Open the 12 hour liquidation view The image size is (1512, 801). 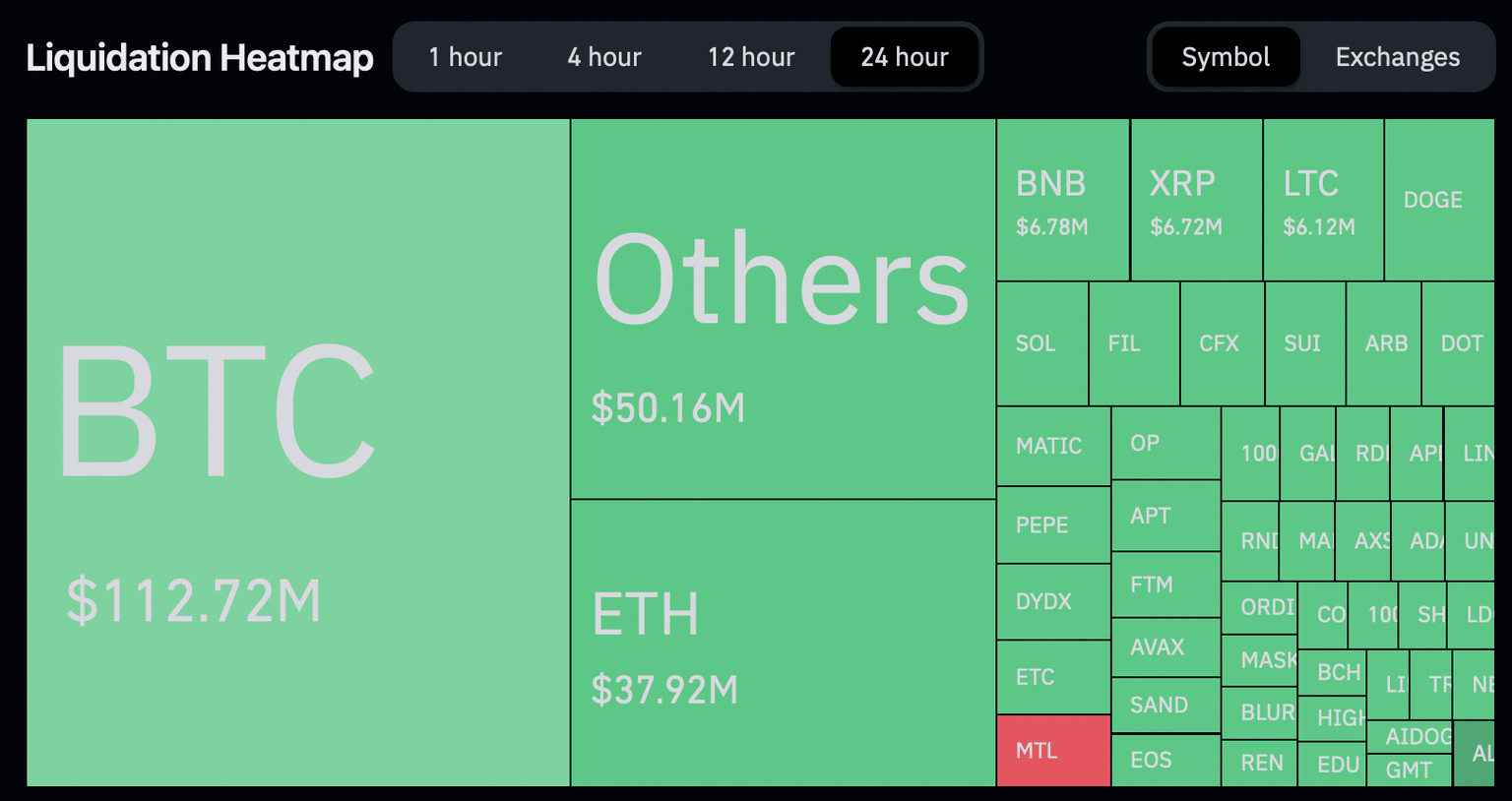(750, 57)
